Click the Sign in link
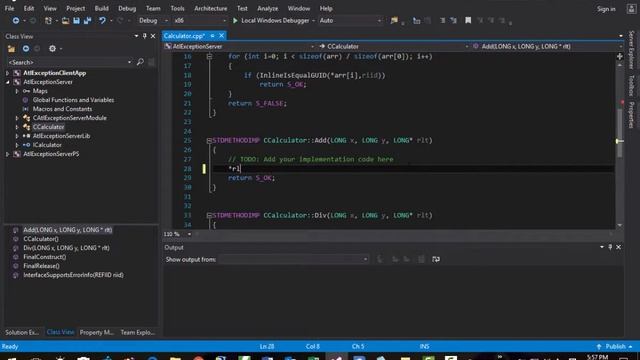The height and width of the screenshot is (360, 640). (x=606, y=9)
